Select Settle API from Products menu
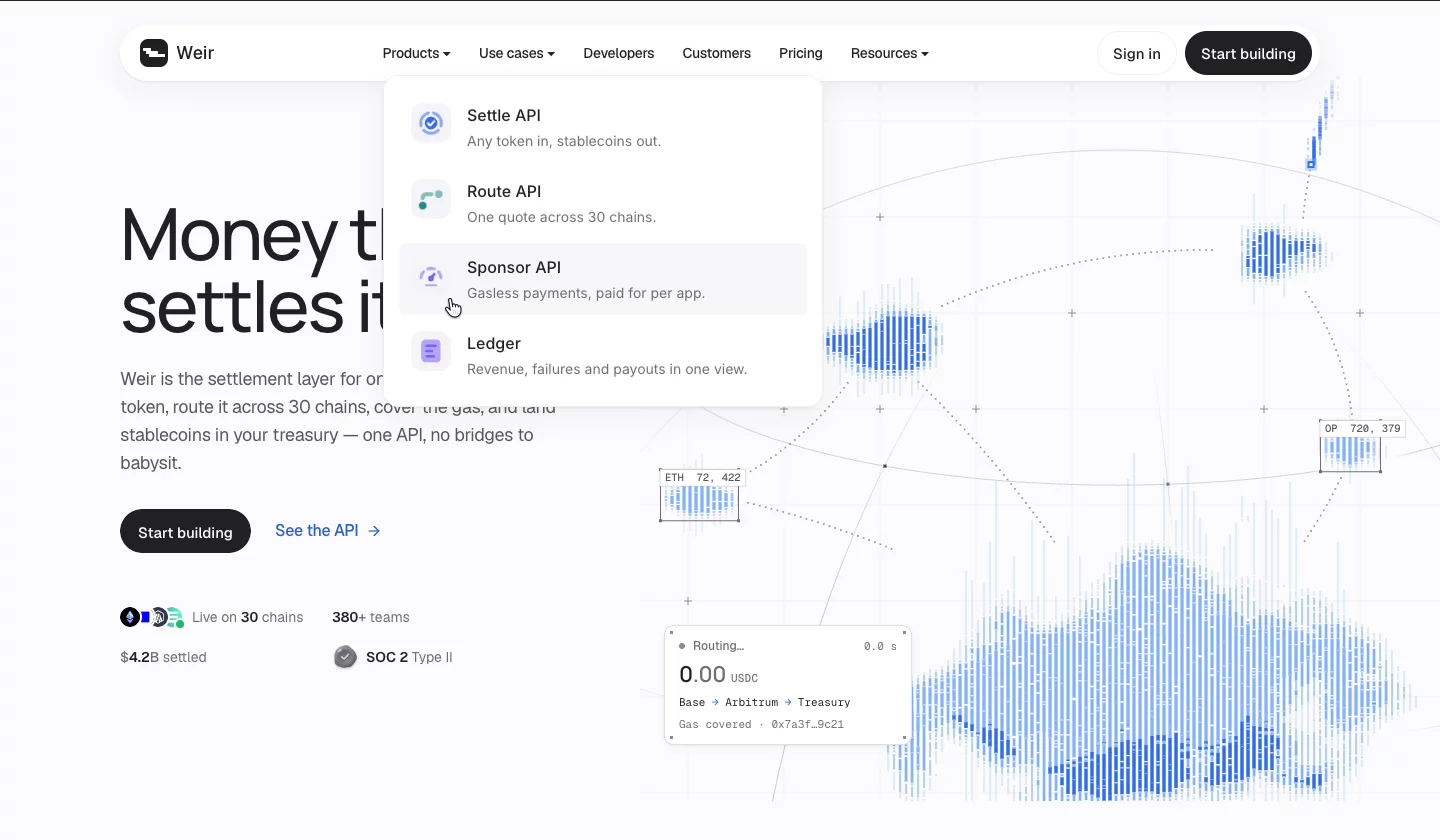The image size is (1440, 840). (x=603, y=127)
